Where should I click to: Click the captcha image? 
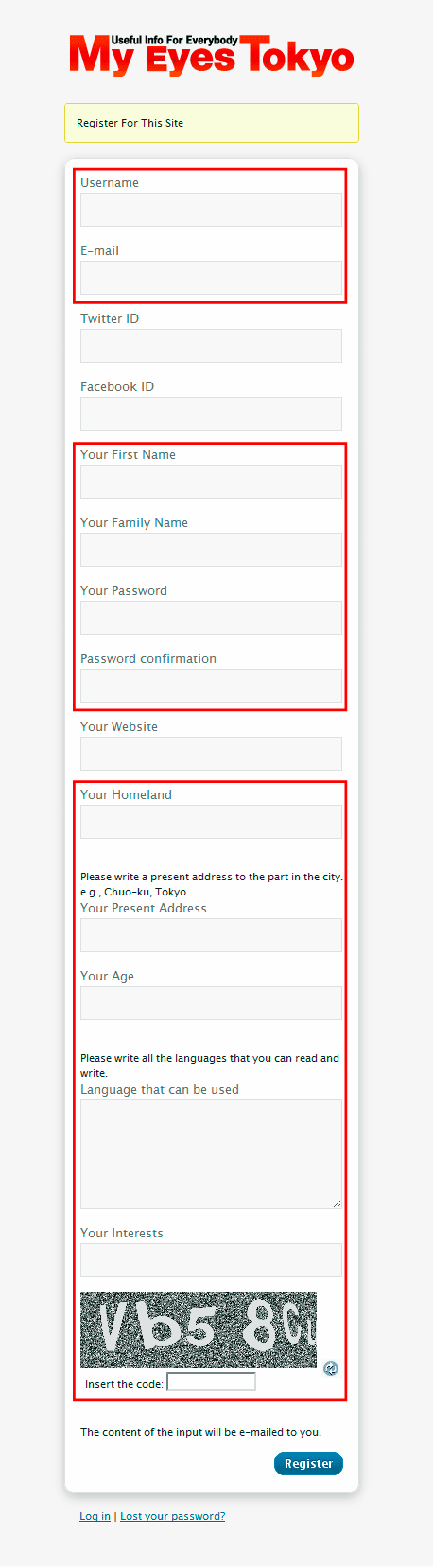(x=199, y=1330)
